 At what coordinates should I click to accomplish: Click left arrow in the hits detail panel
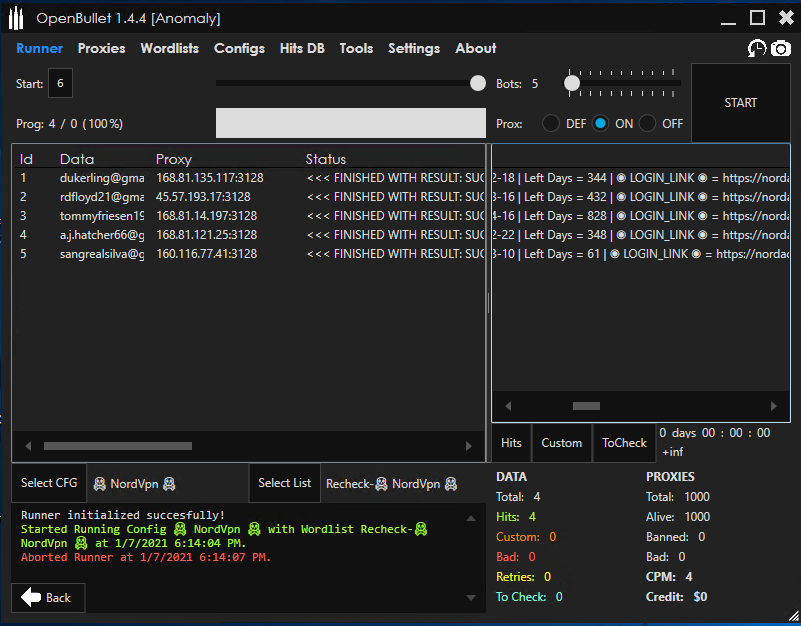click(508, 406)
